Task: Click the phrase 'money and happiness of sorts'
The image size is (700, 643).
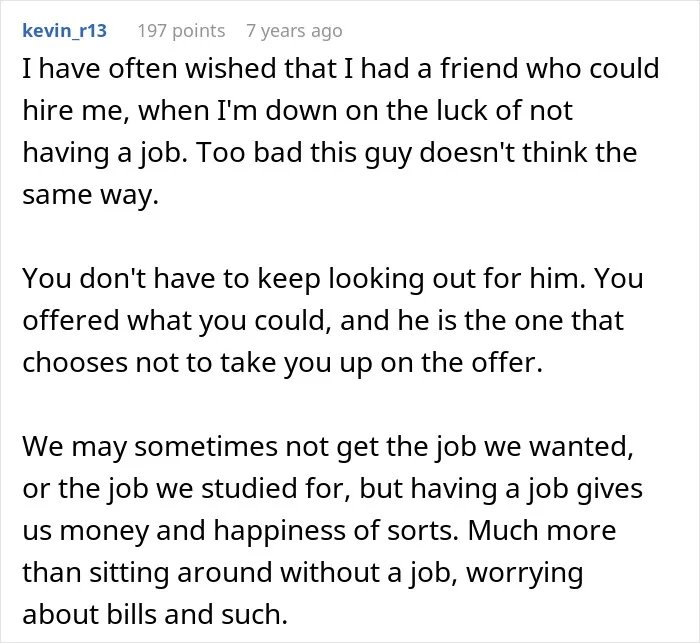Action: point(258,530)
